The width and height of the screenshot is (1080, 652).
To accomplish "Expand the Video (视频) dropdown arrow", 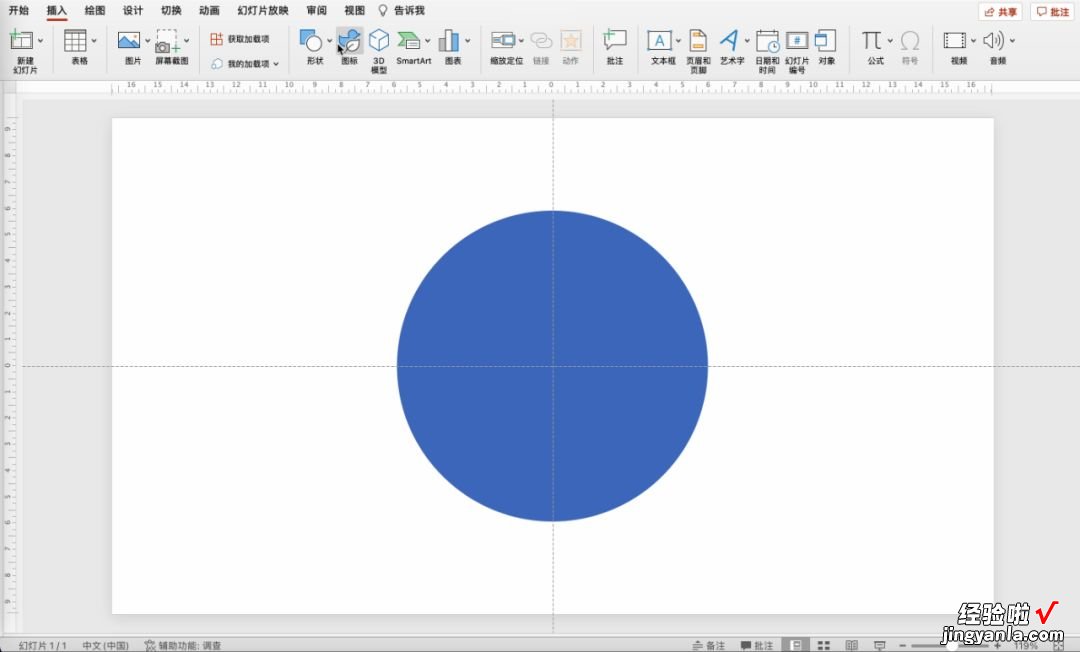I will click(x=973, y=41).
